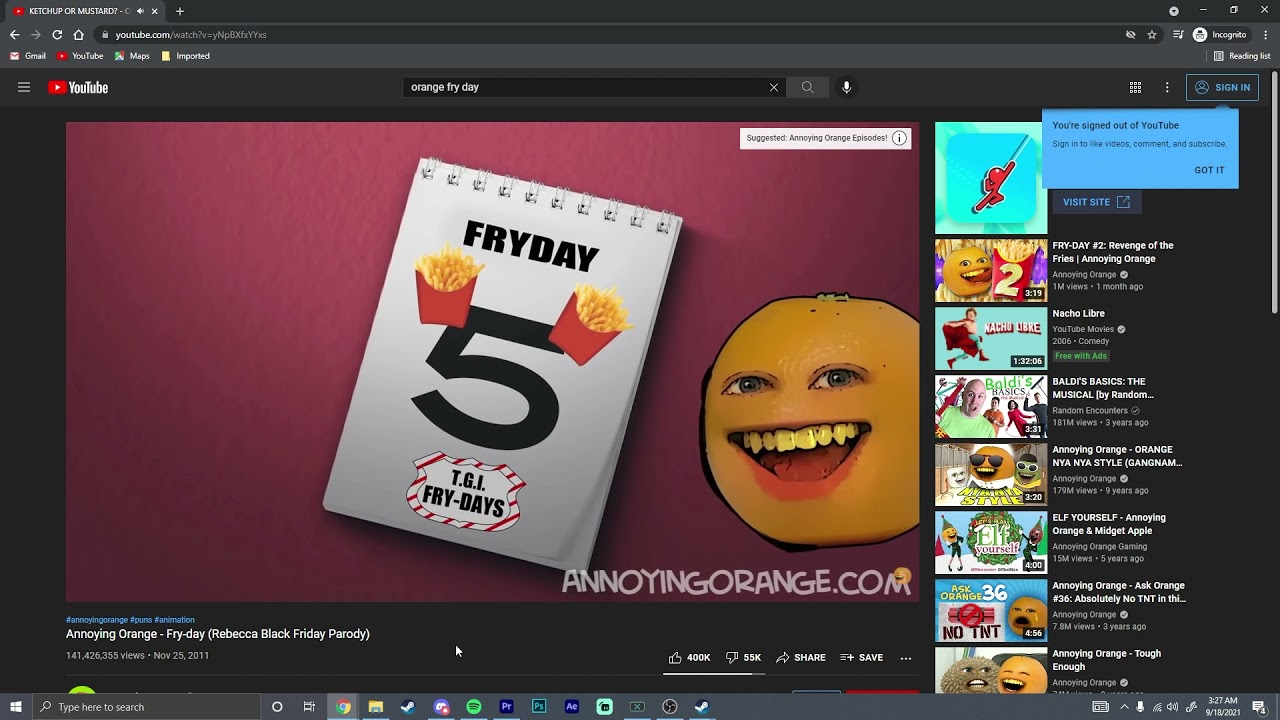
Task: Open the ad's VISIT SITE link
Action: pos(1096,202)
